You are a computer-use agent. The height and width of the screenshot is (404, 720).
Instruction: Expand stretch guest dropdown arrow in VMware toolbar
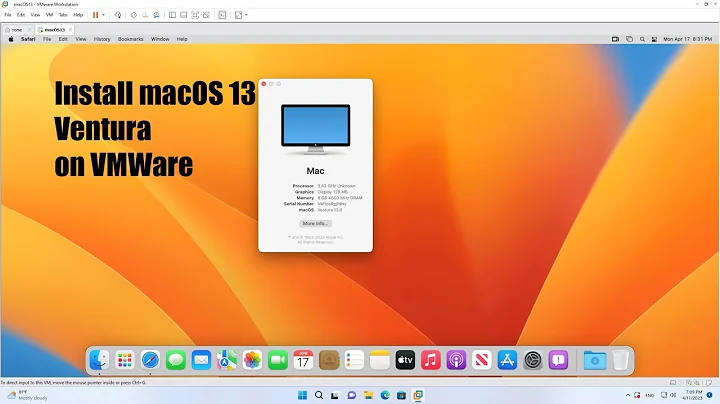click(247, 15)
